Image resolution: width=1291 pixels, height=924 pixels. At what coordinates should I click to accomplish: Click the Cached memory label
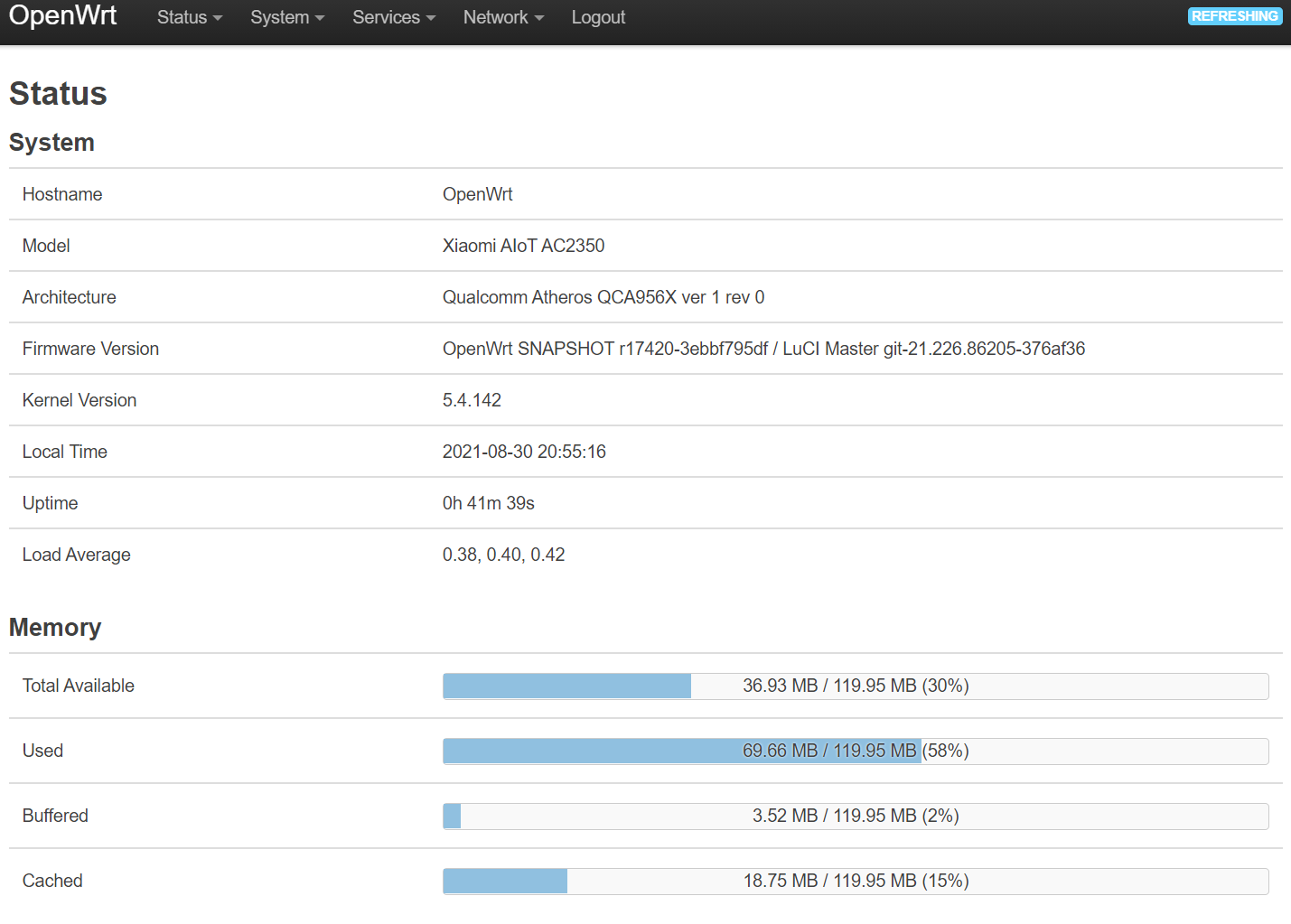point(52,881)
